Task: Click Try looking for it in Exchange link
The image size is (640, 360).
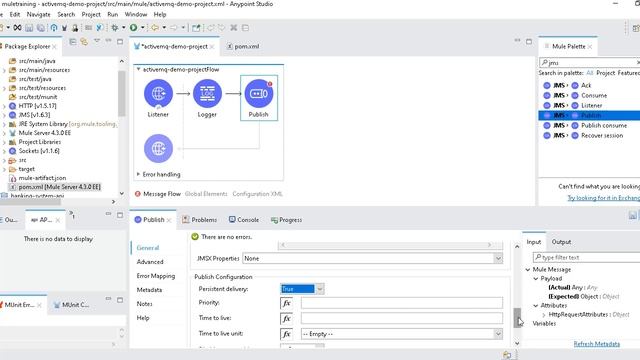Action: pos(604,198)
